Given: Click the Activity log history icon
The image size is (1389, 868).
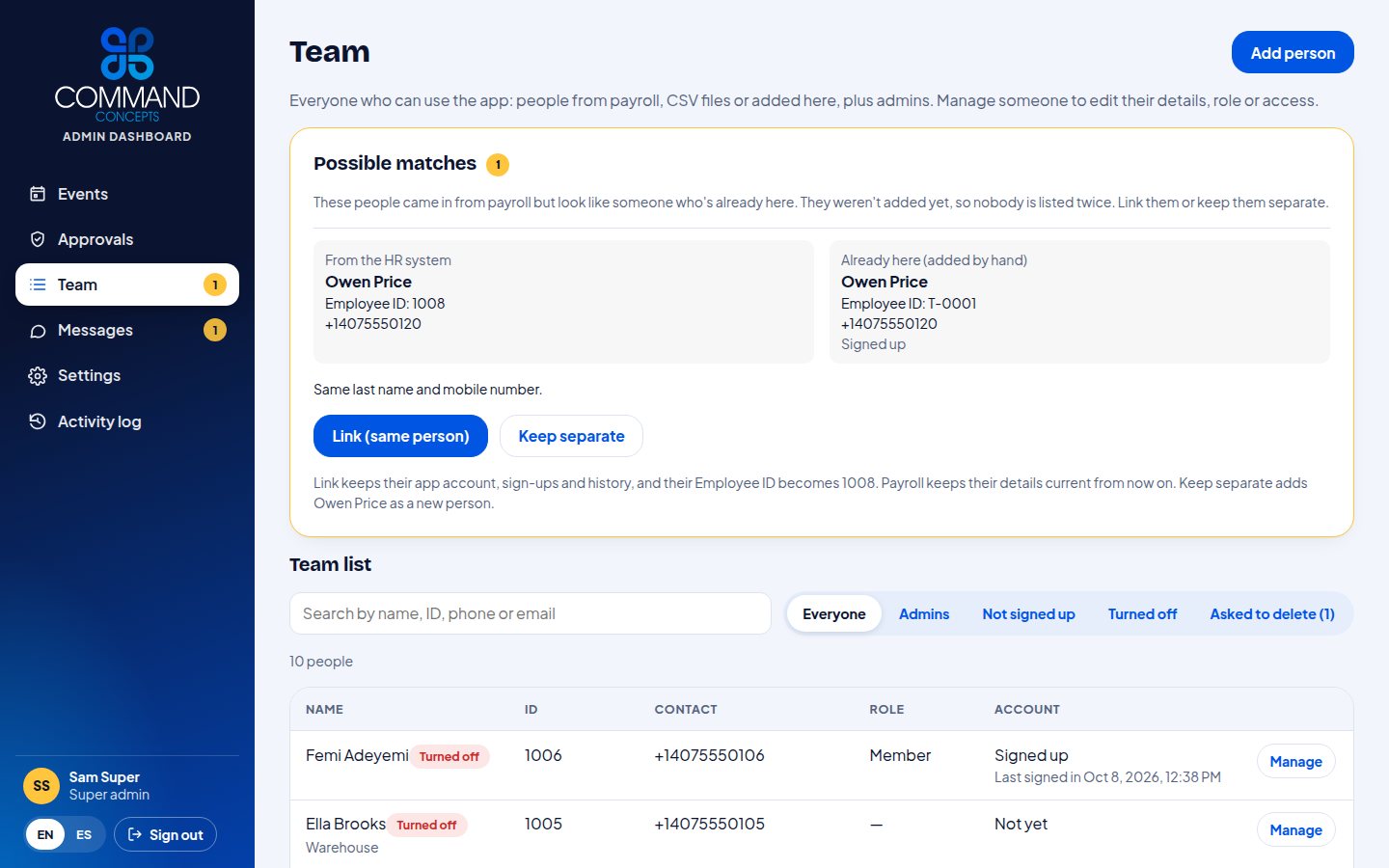Looking at the screenshot, I should (38, 421).
